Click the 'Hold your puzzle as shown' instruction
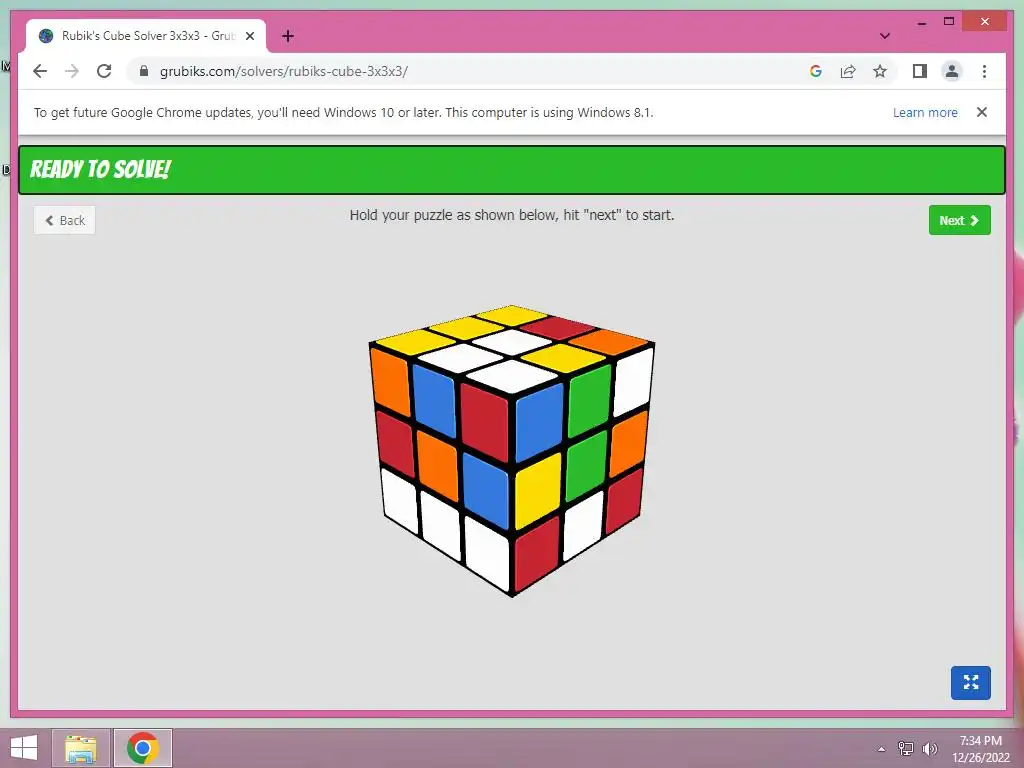 (x=512, y=215)
